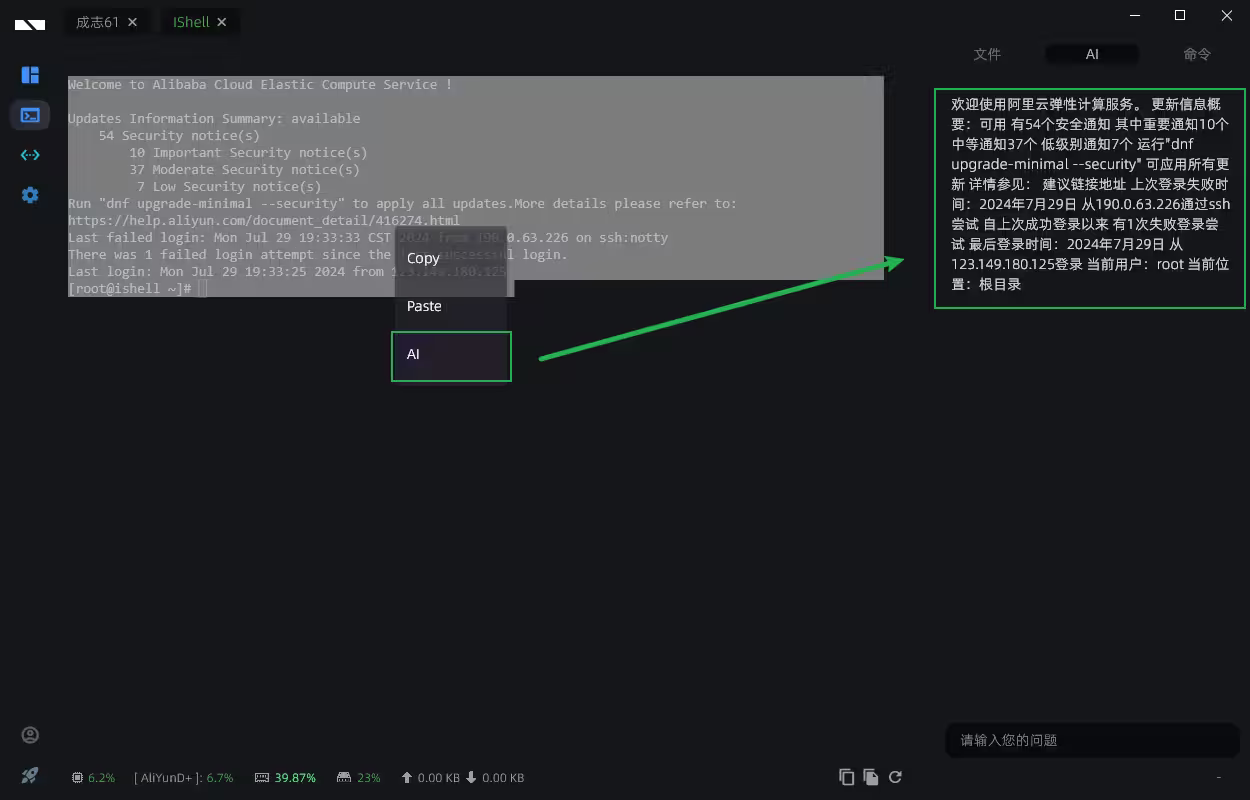
Task: Click the '54 Security notice(s)' terminal line
Action: point(179,135)
